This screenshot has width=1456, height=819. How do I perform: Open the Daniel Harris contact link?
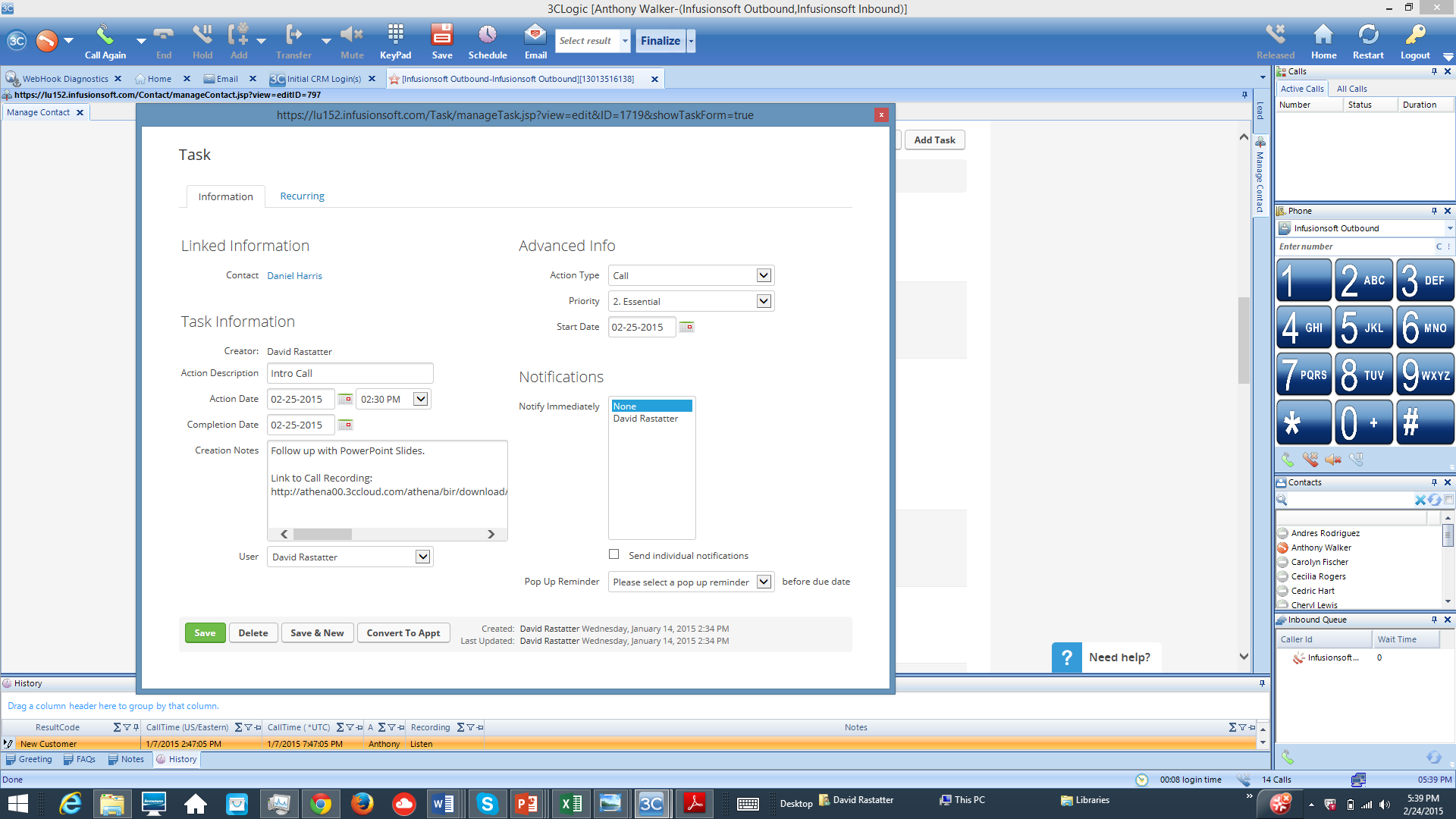(x=294, y=275)
